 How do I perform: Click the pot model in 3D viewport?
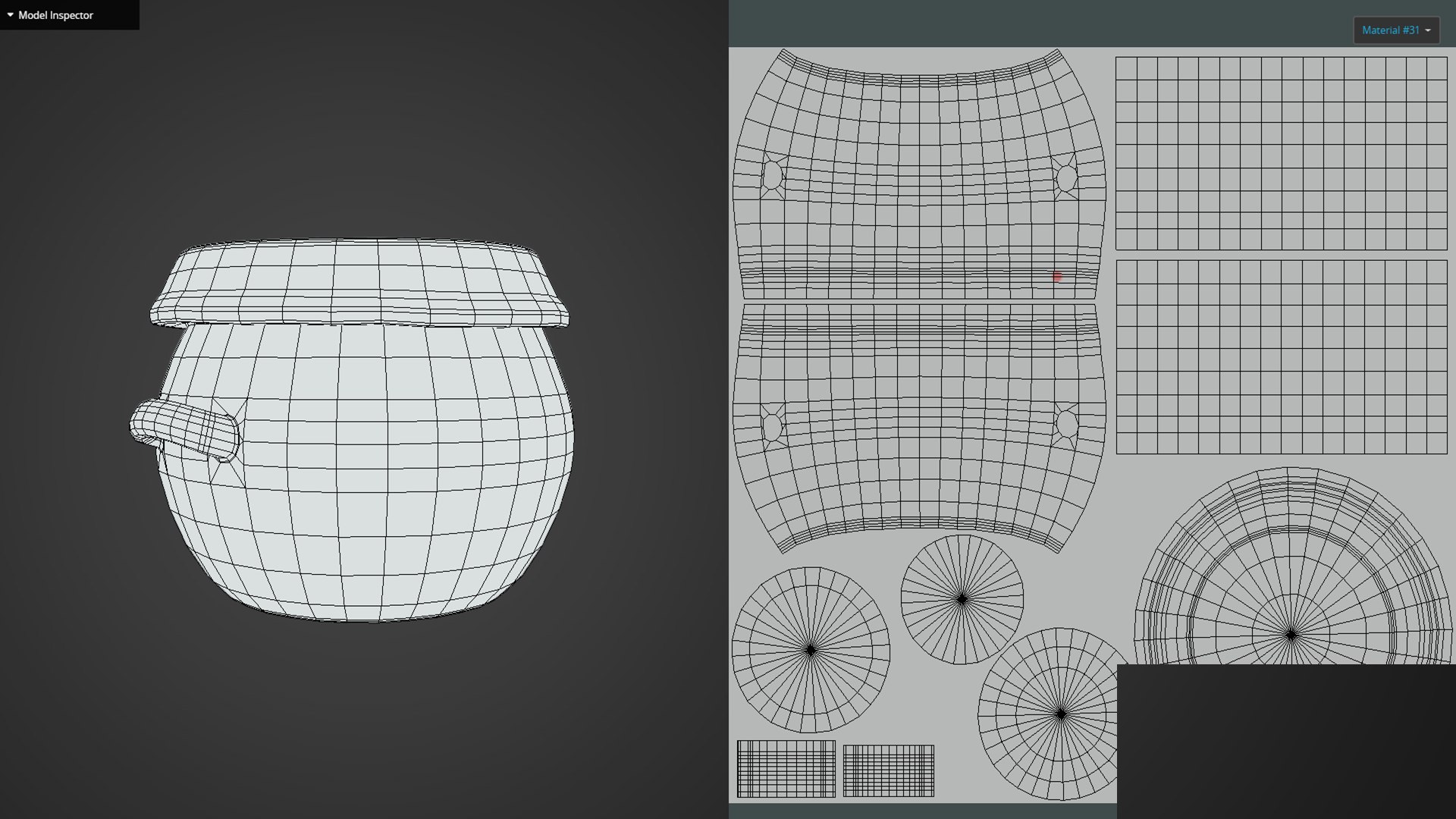click(353, 430)
